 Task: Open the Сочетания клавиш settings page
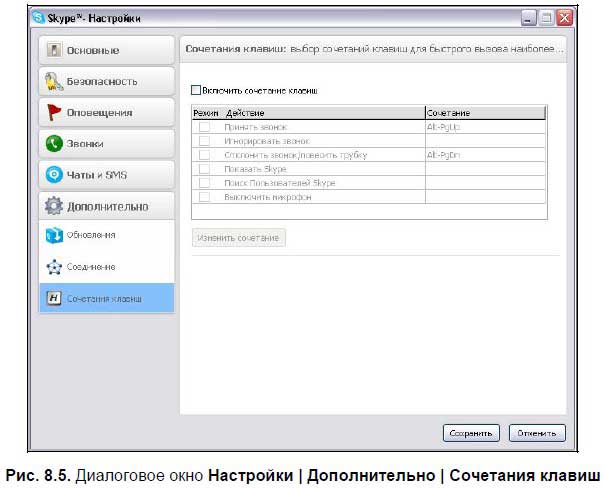point(106,299)
